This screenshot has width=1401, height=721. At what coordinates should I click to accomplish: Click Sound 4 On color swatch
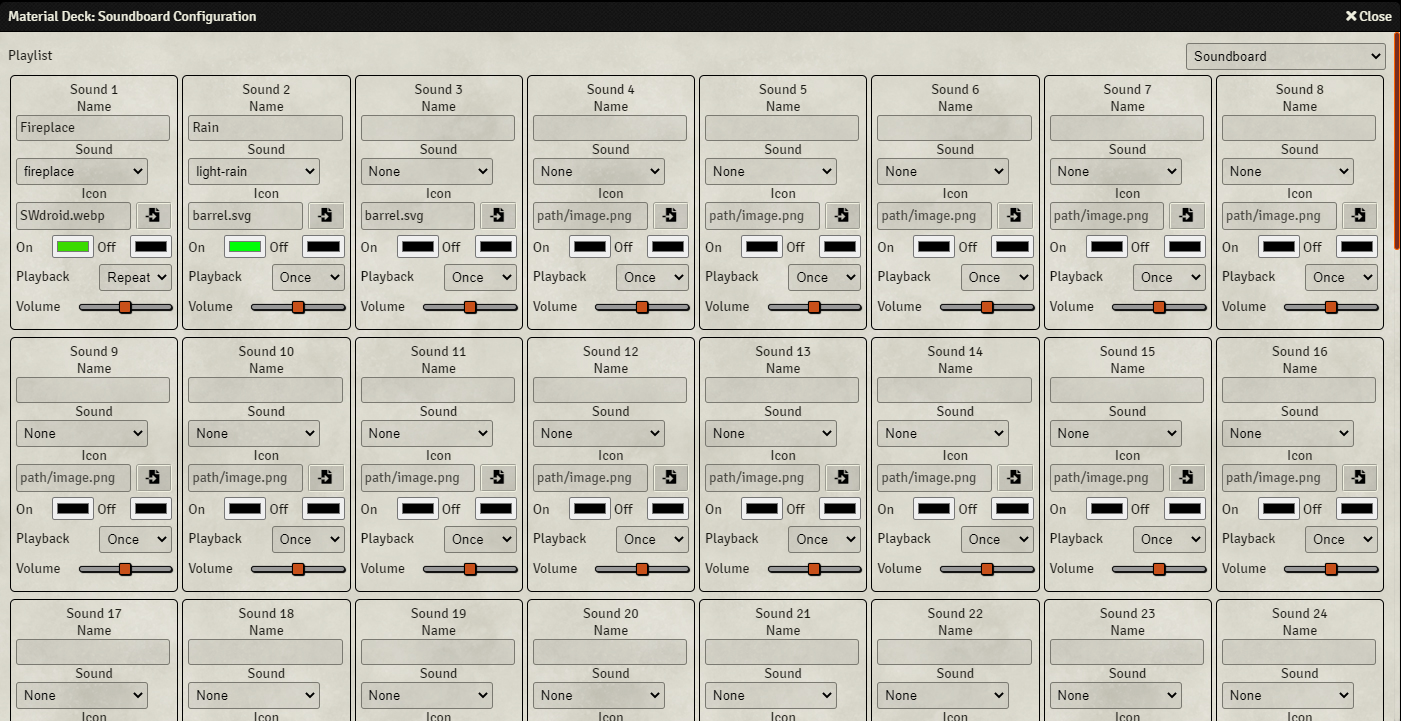589,247
